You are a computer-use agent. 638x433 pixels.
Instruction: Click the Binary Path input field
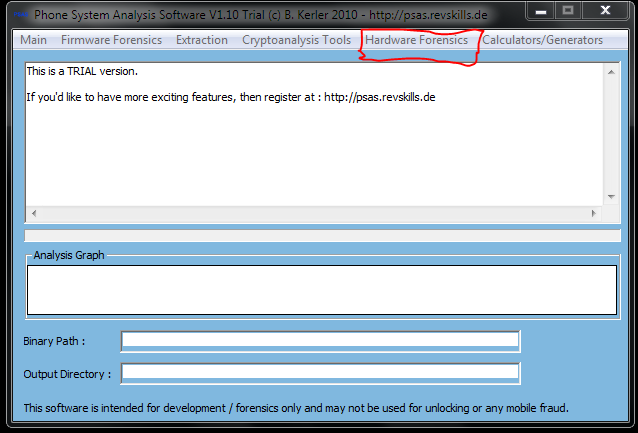[x=321, y=341]
